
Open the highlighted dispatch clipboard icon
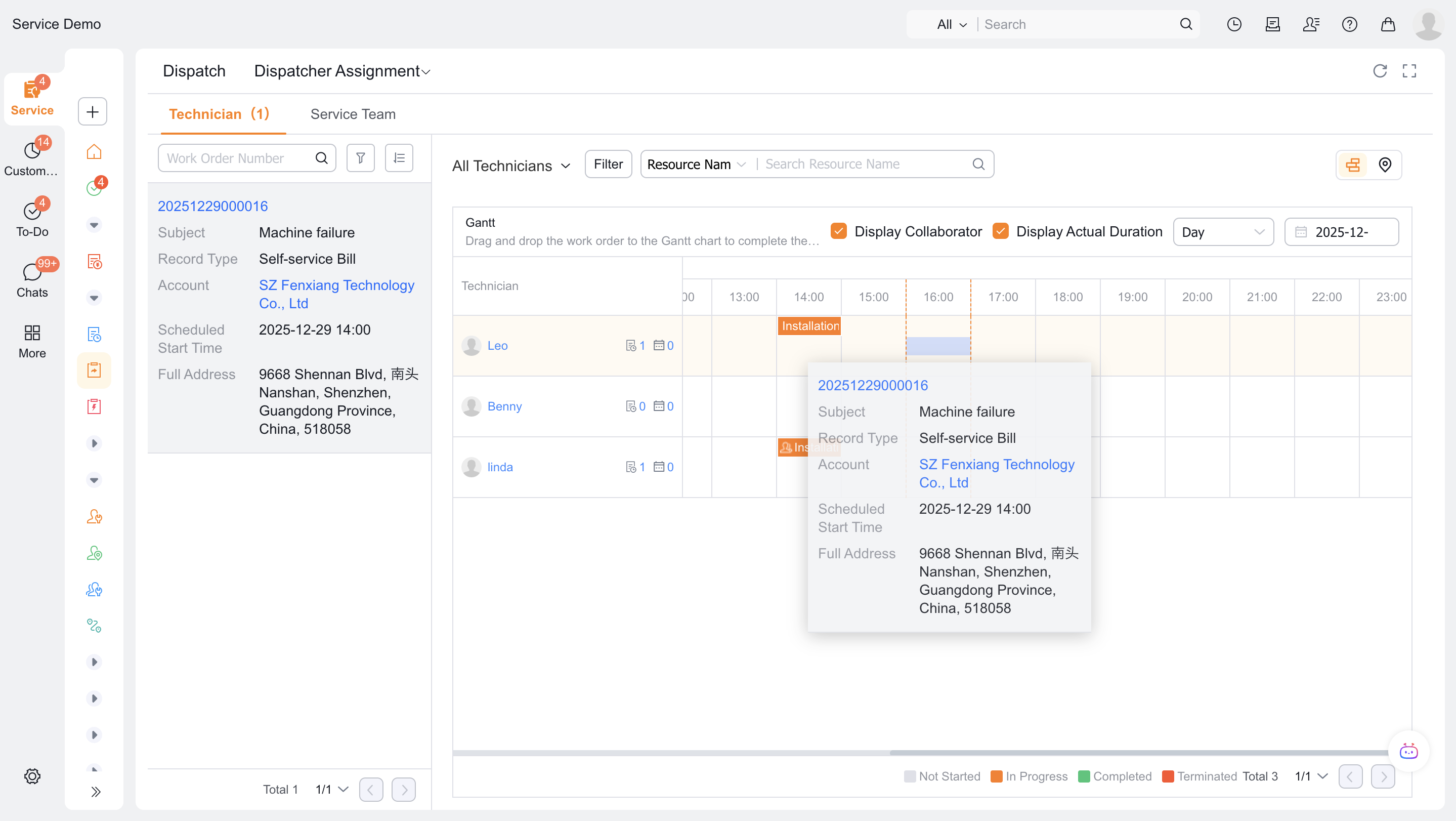(x=94, y=370)
